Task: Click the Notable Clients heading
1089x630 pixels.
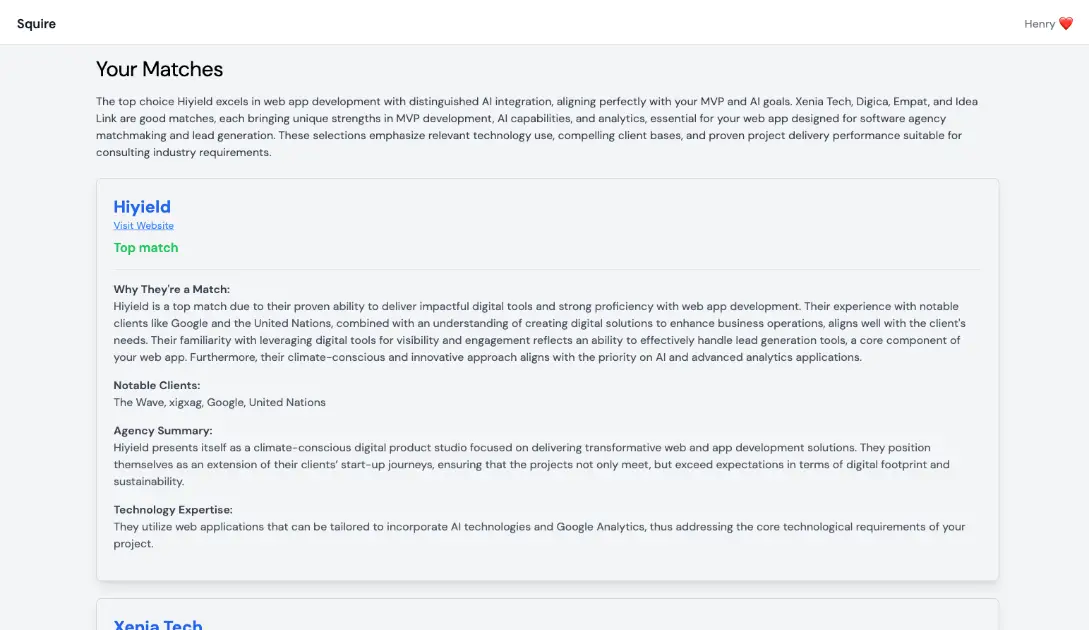Action: point(156,385)
